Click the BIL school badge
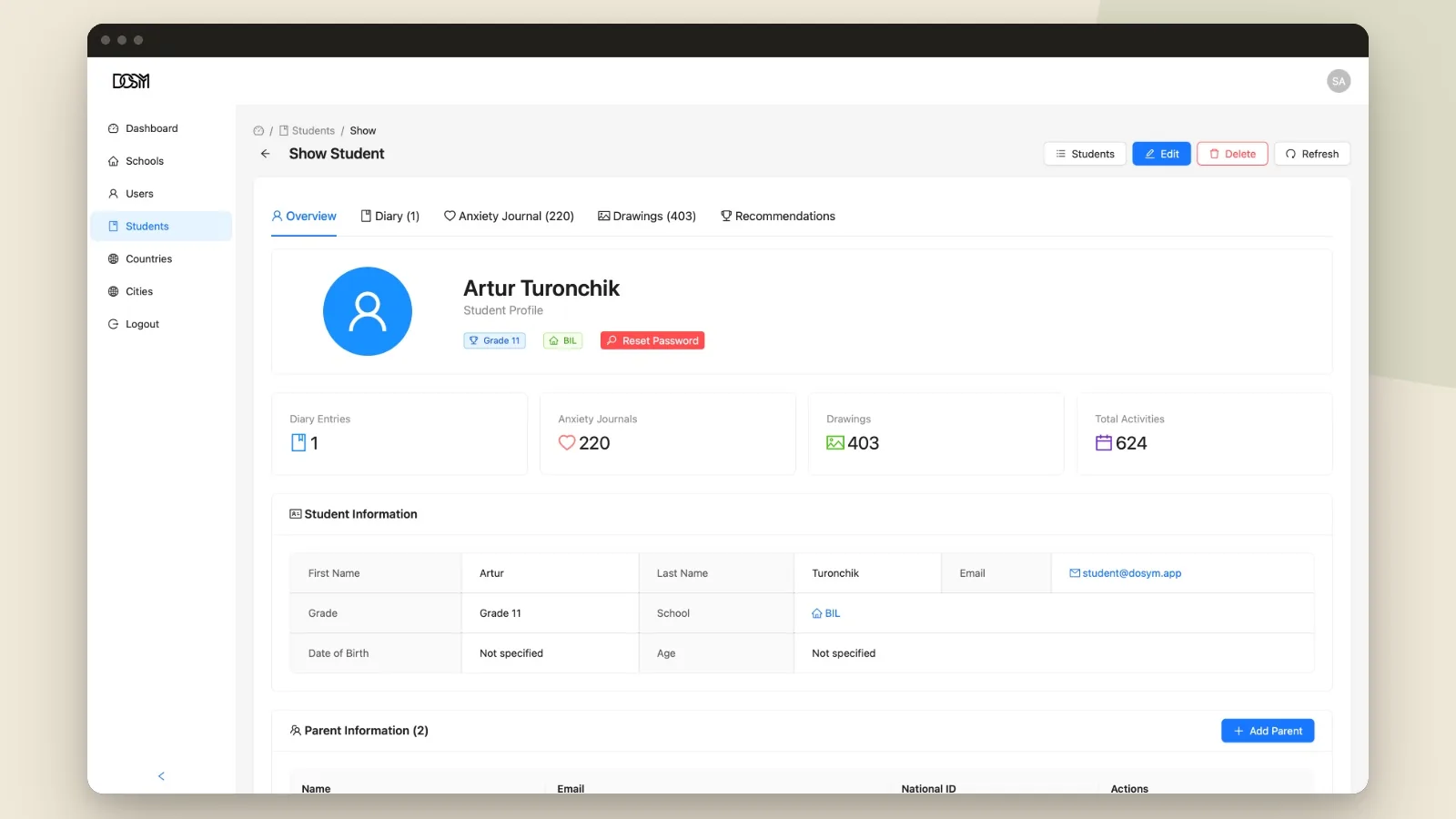Viewport: 1456px width, 819px height. click(x=562, y=340)
